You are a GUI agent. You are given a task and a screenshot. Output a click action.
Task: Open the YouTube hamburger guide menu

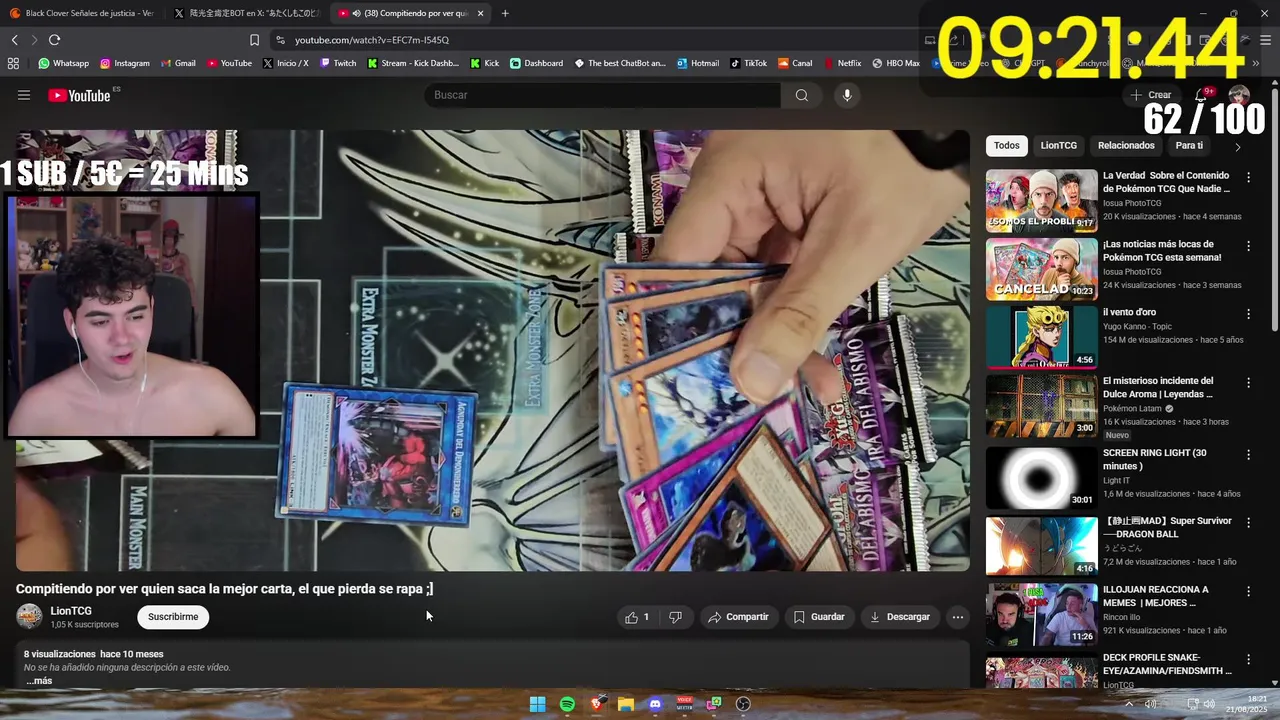point(24,95)
